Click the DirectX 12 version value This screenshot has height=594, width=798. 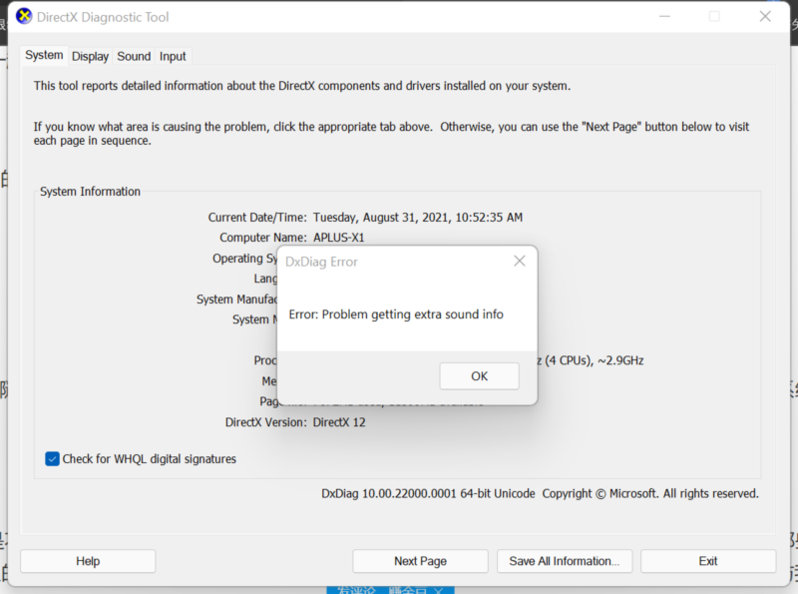pyautogui.click(x=339, y=422)
